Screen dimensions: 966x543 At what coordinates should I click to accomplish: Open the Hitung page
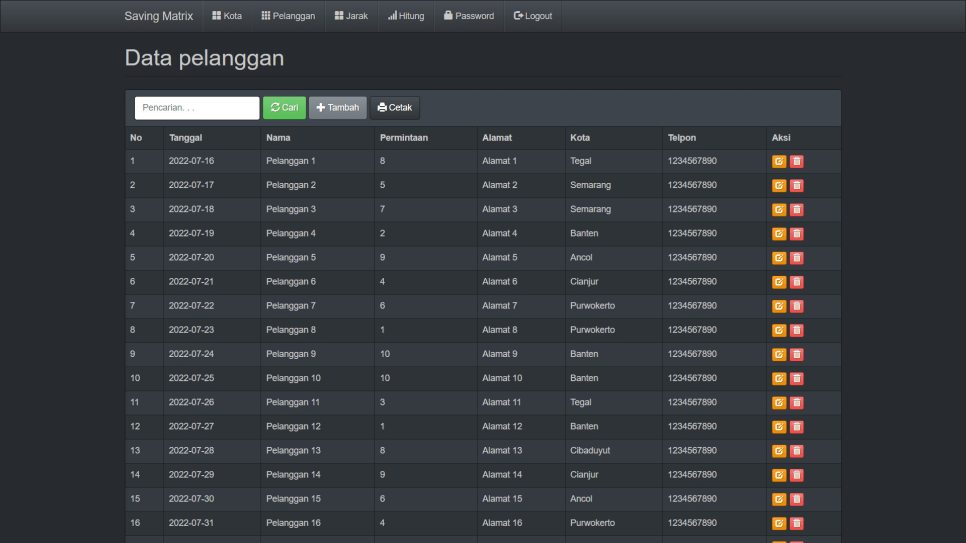406,16
